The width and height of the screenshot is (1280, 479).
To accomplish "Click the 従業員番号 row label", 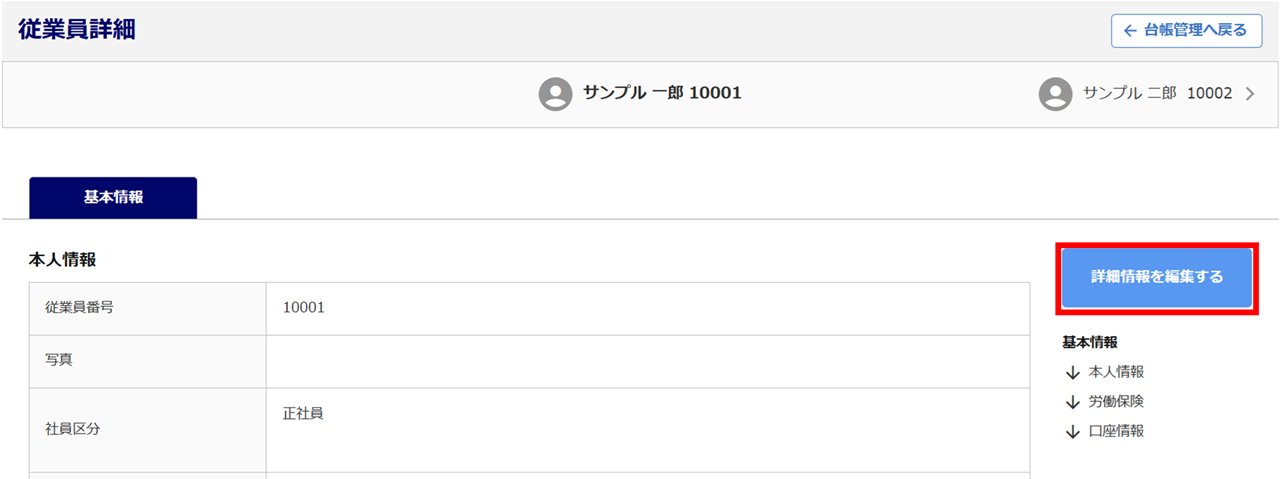I will coord(148,308).
